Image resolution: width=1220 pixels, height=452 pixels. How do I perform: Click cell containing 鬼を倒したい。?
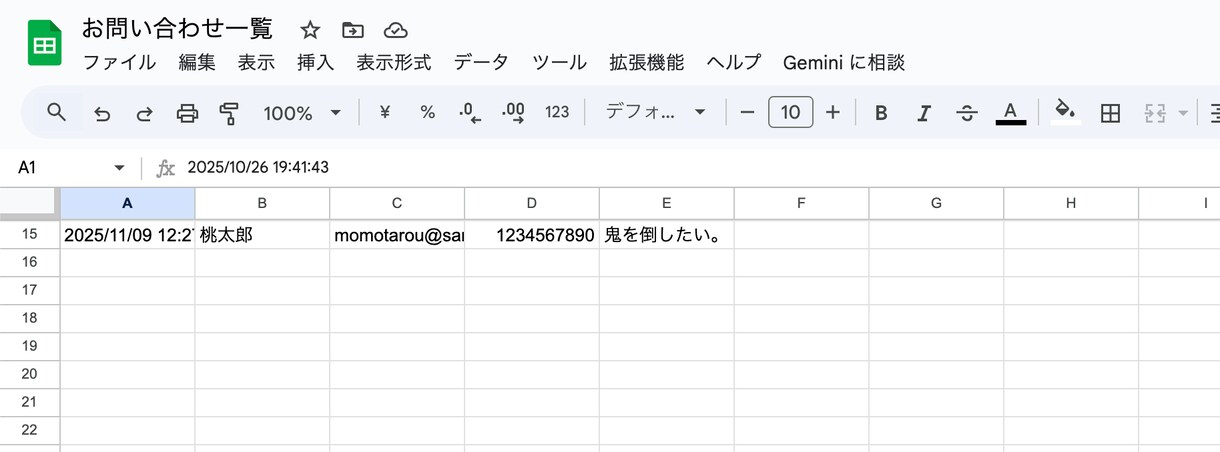point(667,235)
